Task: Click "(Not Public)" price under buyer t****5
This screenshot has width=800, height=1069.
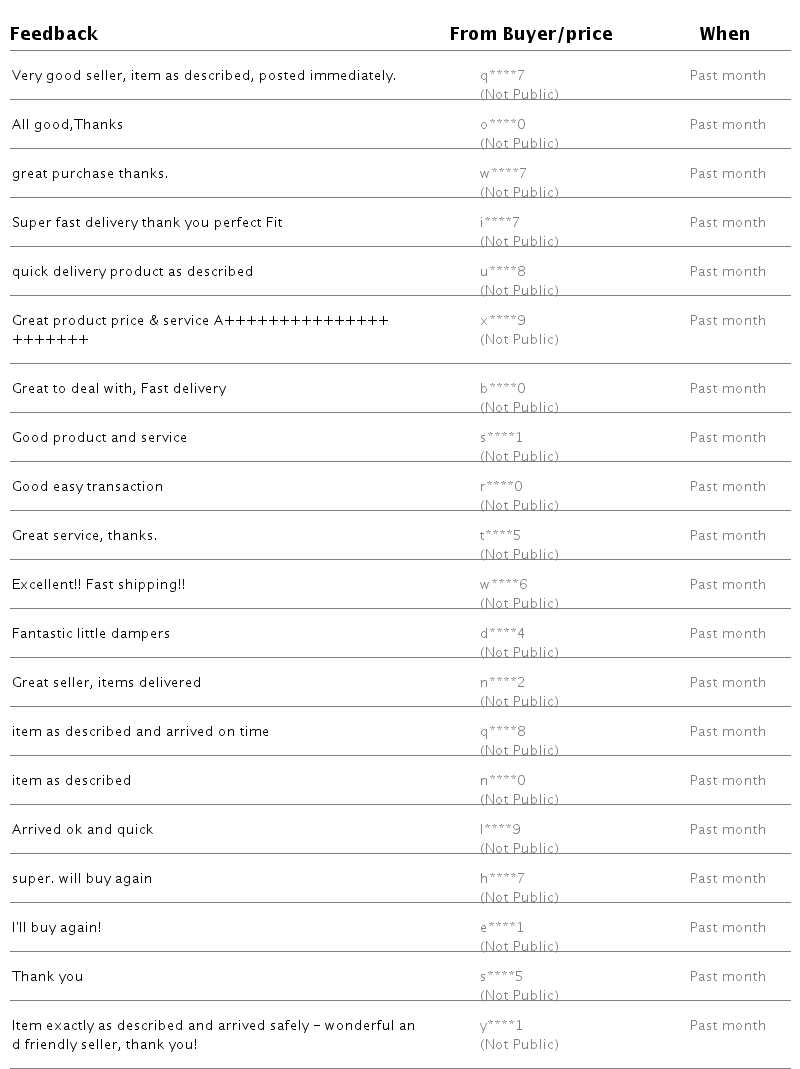Action: pyautogui.click(x=519, y=554)
